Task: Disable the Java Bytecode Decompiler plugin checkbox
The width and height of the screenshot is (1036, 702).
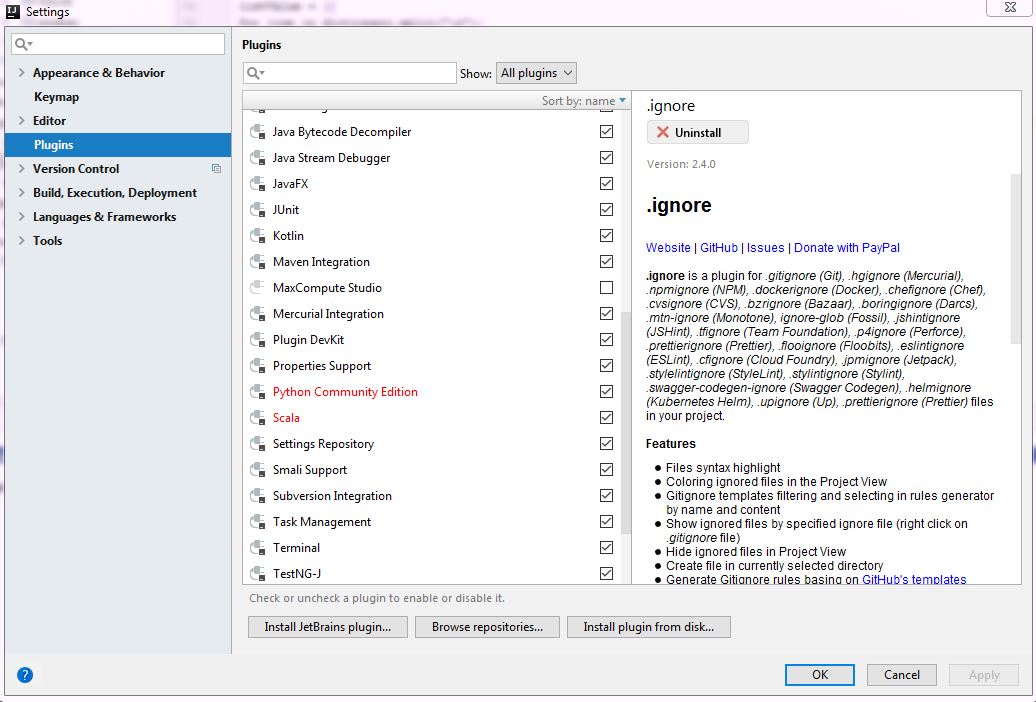Action: click(606, 132)
